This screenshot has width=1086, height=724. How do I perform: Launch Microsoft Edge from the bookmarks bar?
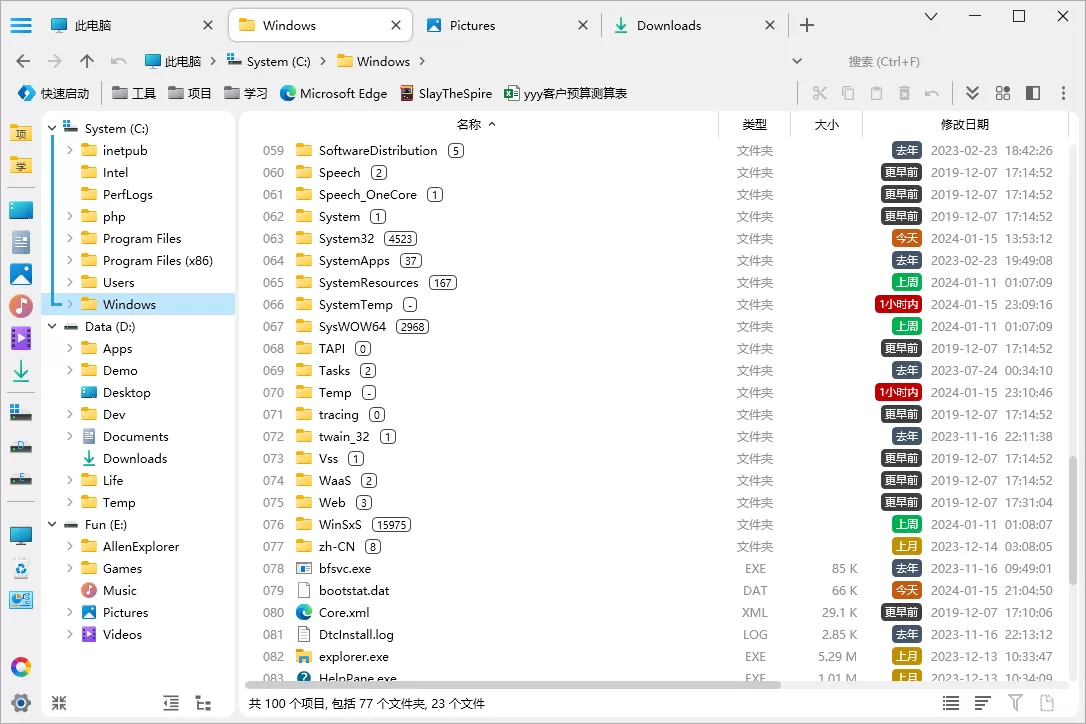tap(333, 93)
